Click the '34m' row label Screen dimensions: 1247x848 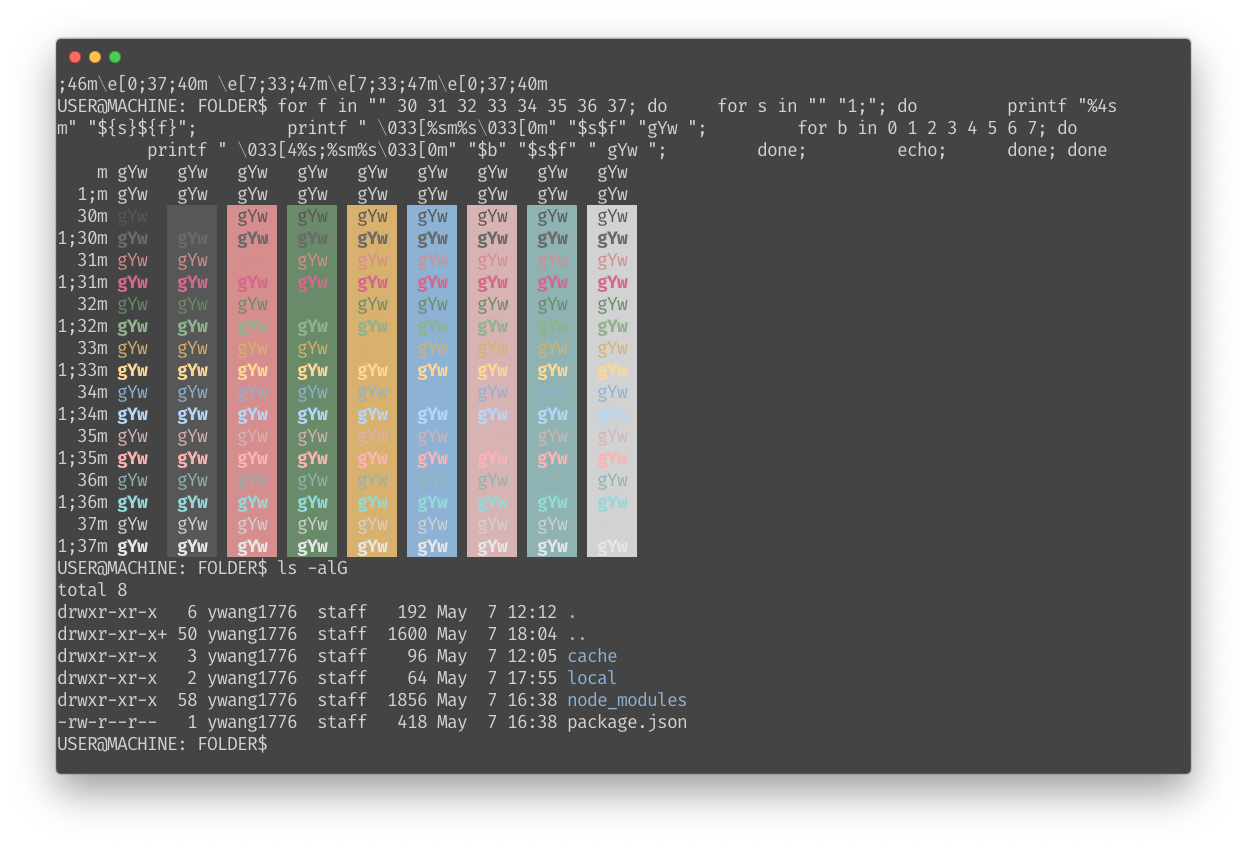click(92, 392)
